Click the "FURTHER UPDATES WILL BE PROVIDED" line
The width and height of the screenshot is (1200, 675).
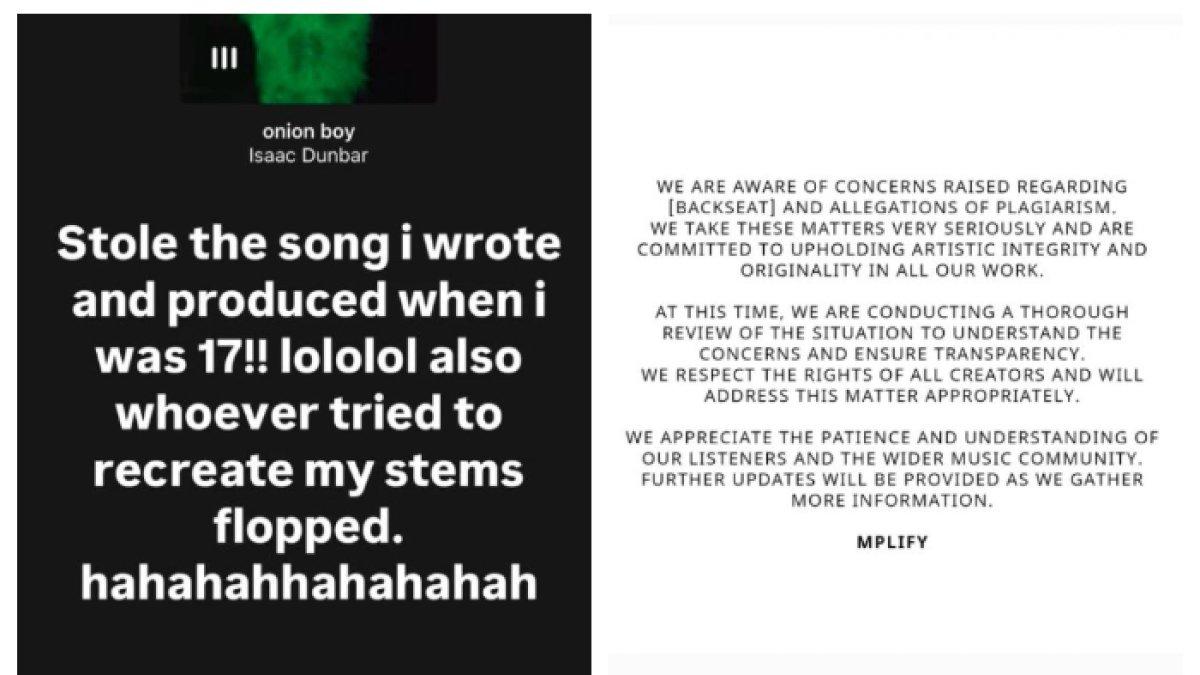tap(892, 480)
